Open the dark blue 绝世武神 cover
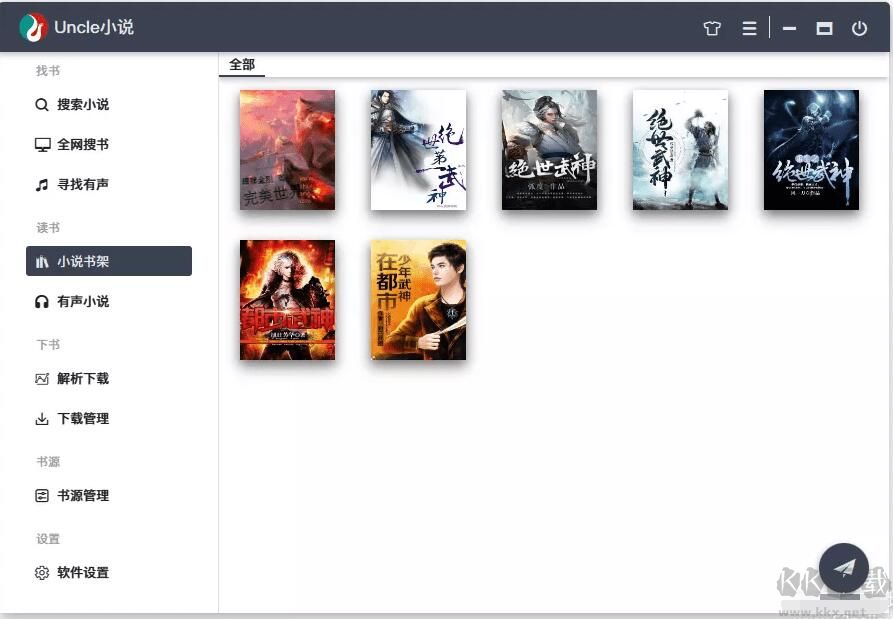This screenshot has width=893, height=619. click(x=812, y=150)
